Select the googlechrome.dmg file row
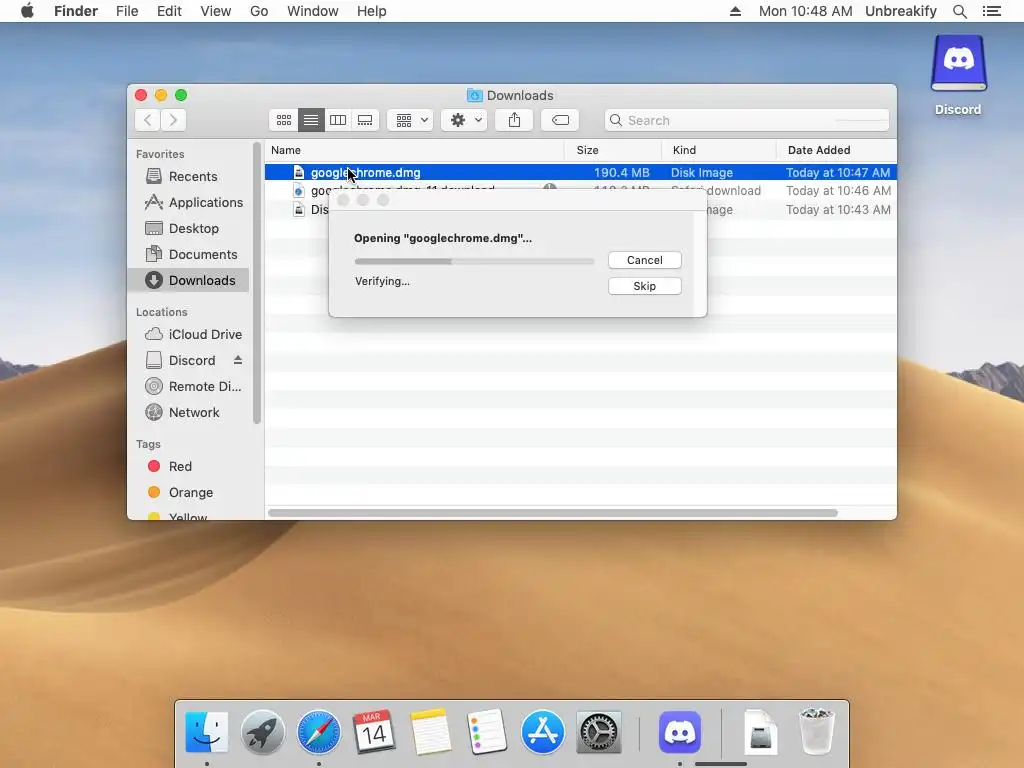The width and height of the screenshot is (1024, 768). click(x=581, y=172)
